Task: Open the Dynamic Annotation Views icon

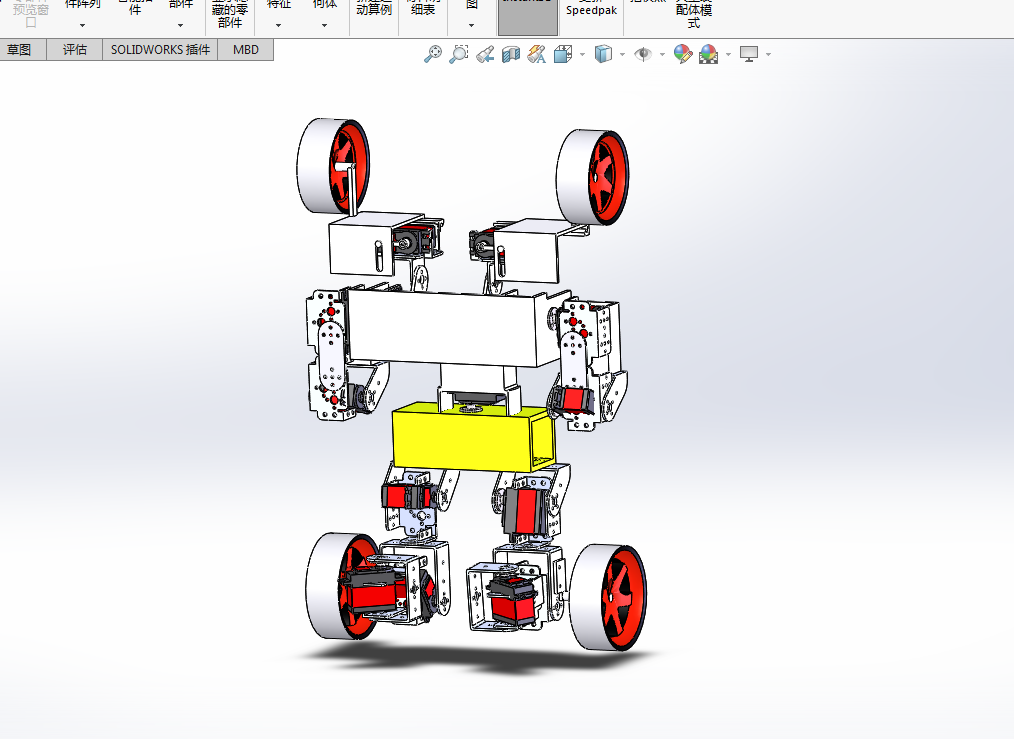Action: (x=537, y=54)
